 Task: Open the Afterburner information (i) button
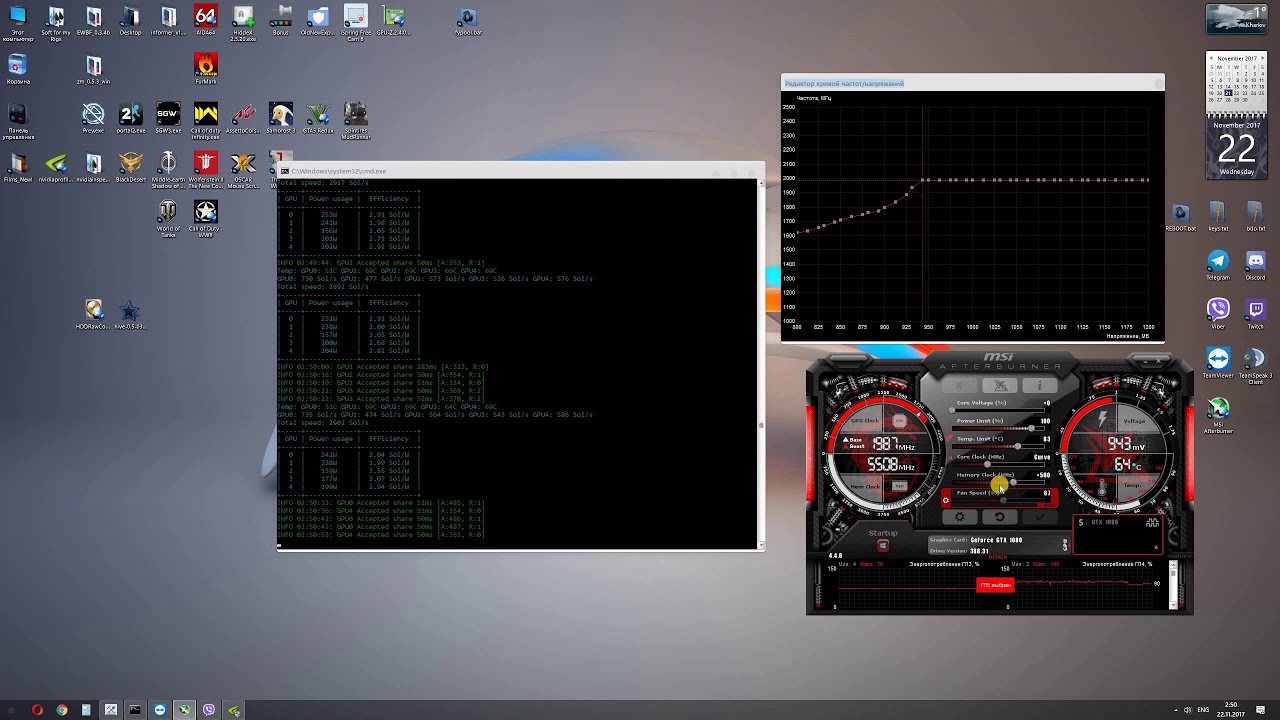pyautogui.click(x=1038, y=385)
